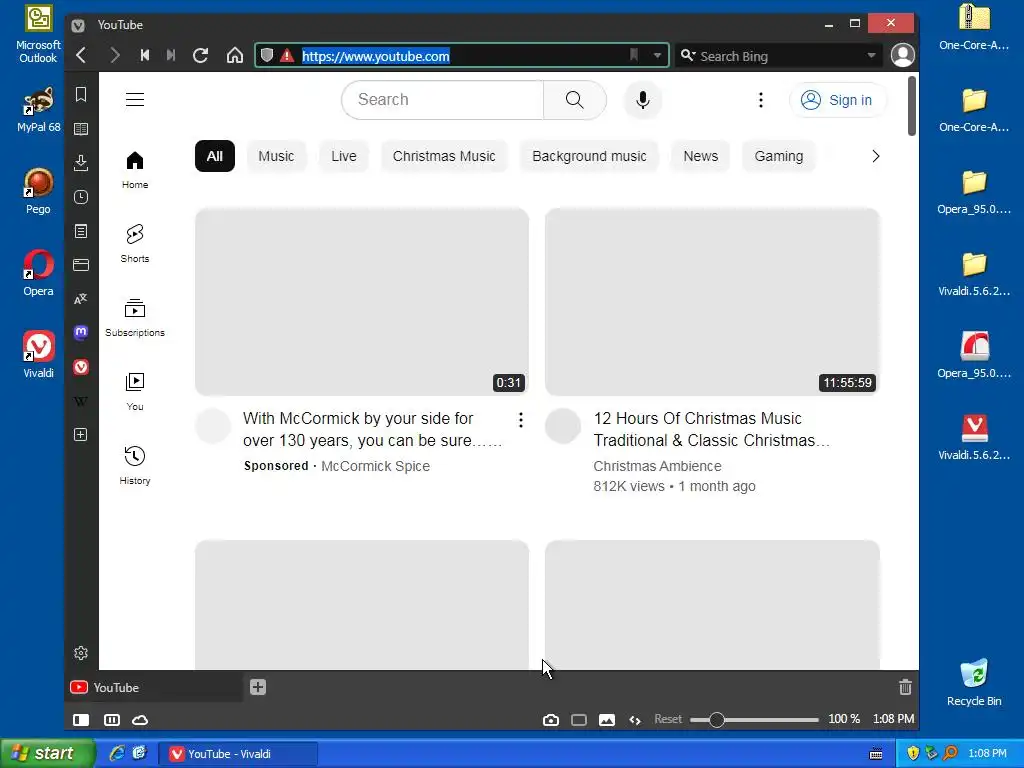Select the Live filter chip
Screen dimensions: 1024x768
click(344, 156)
